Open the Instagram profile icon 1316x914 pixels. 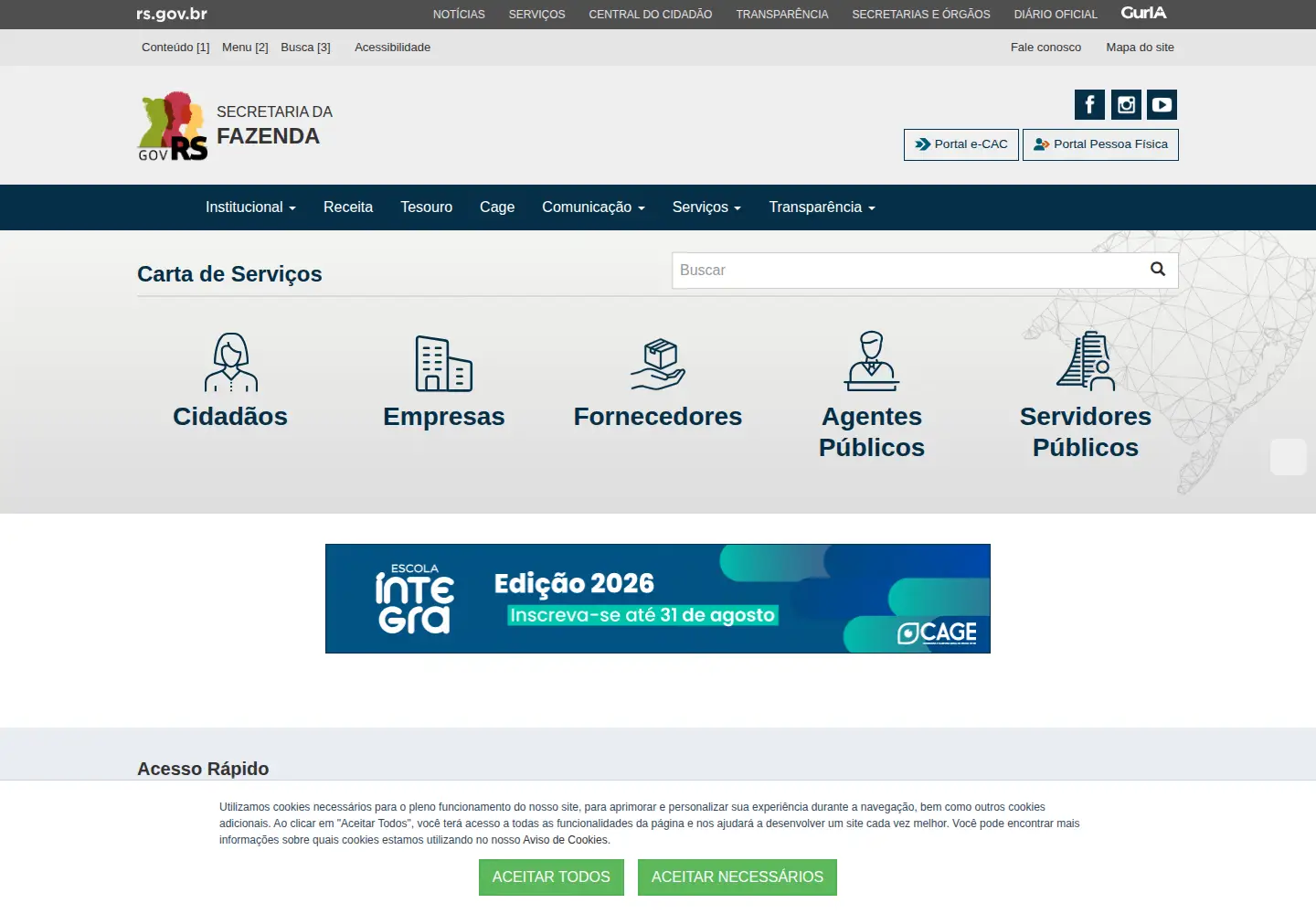pos(1126,105)
